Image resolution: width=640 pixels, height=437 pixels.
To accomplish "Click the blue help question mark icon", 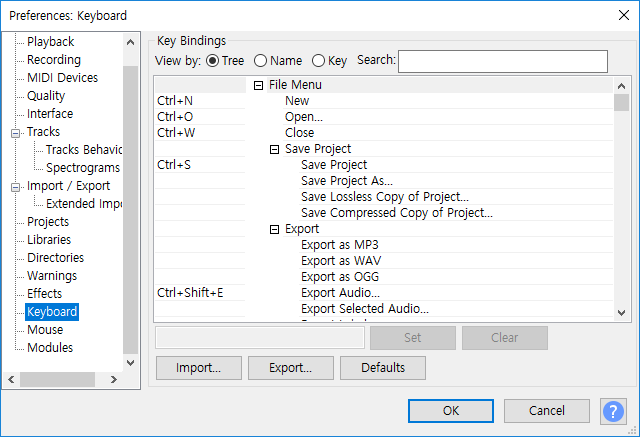I will pyautogui.click(x=613, y=411).
